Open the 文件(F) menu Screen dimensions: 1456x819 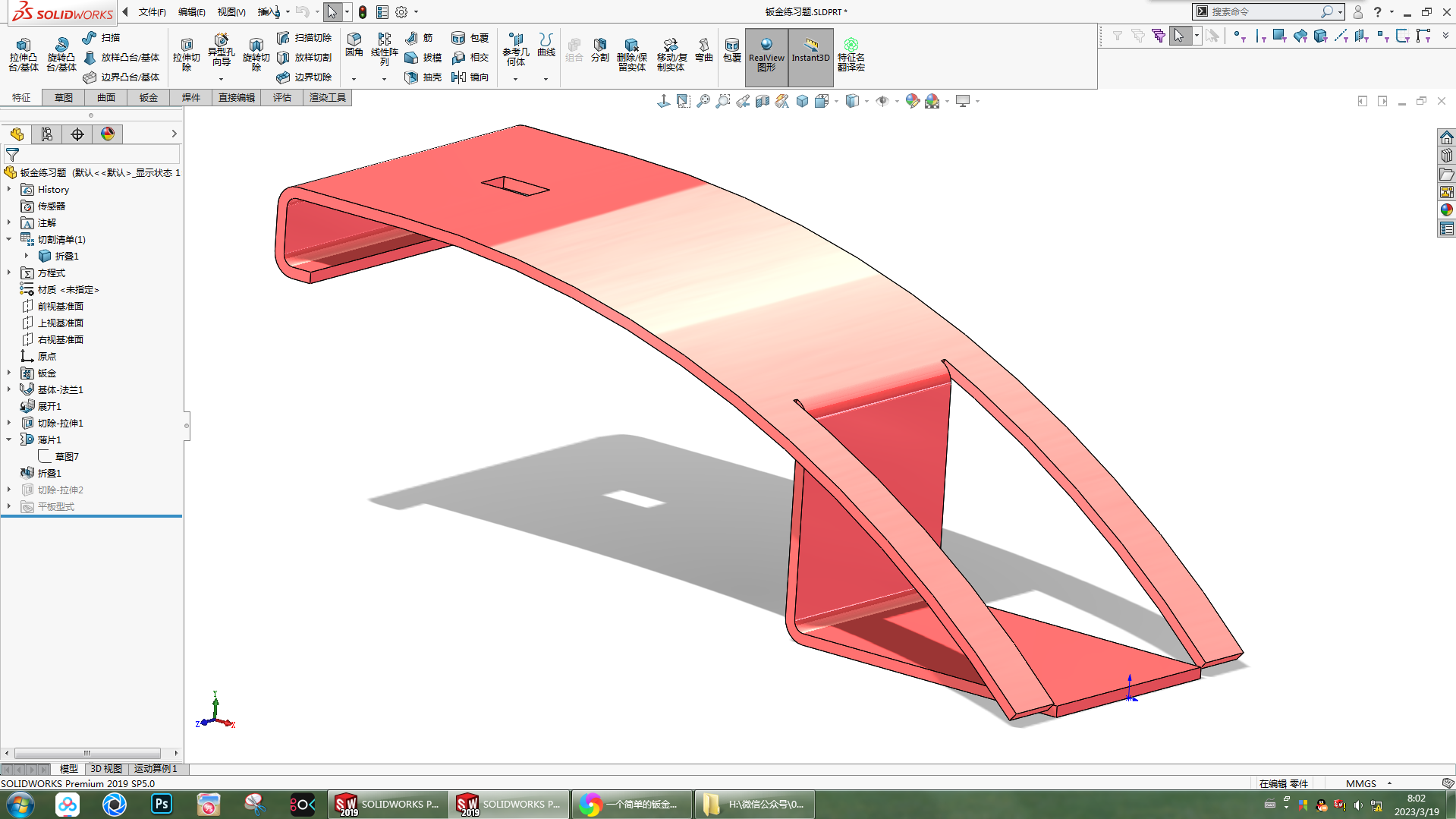(x=152, y=12)
